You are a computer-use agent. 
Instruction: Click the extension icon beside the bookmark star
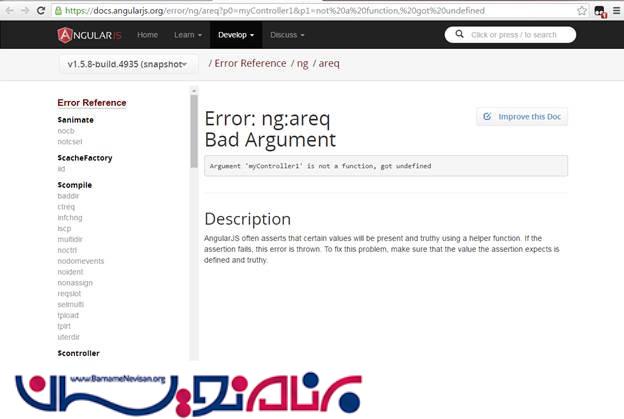tap(599, 11)
